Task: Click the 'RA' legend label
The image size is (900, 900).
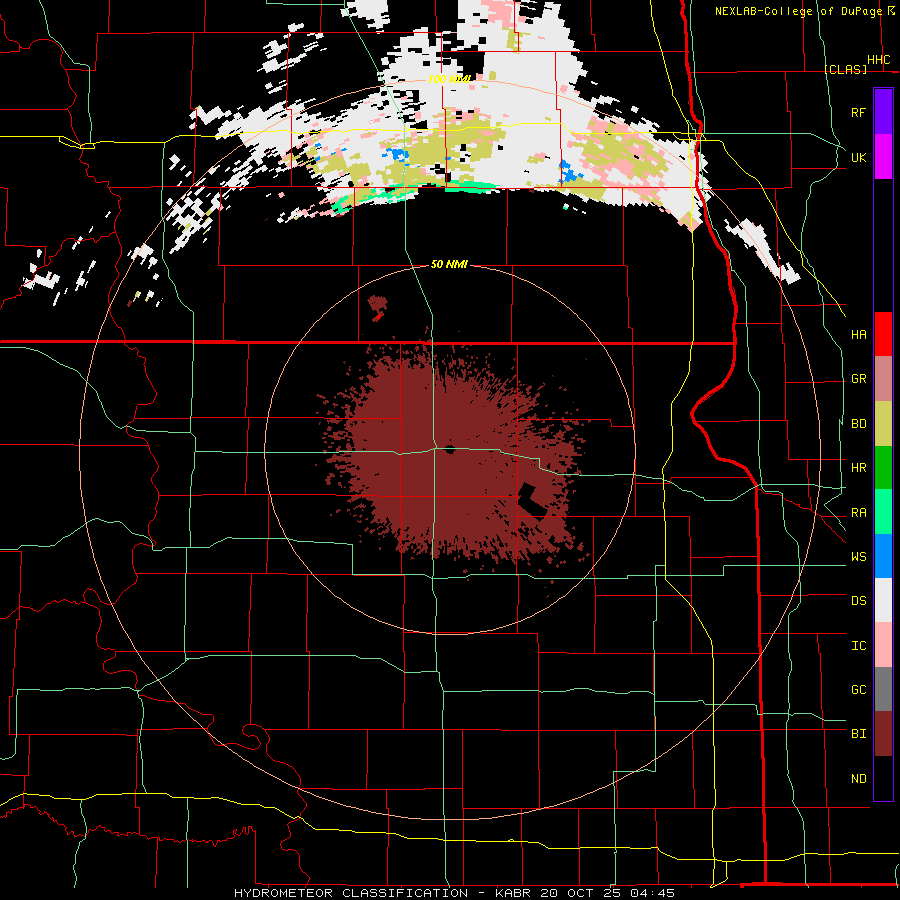Action: (x=858, y=513)
